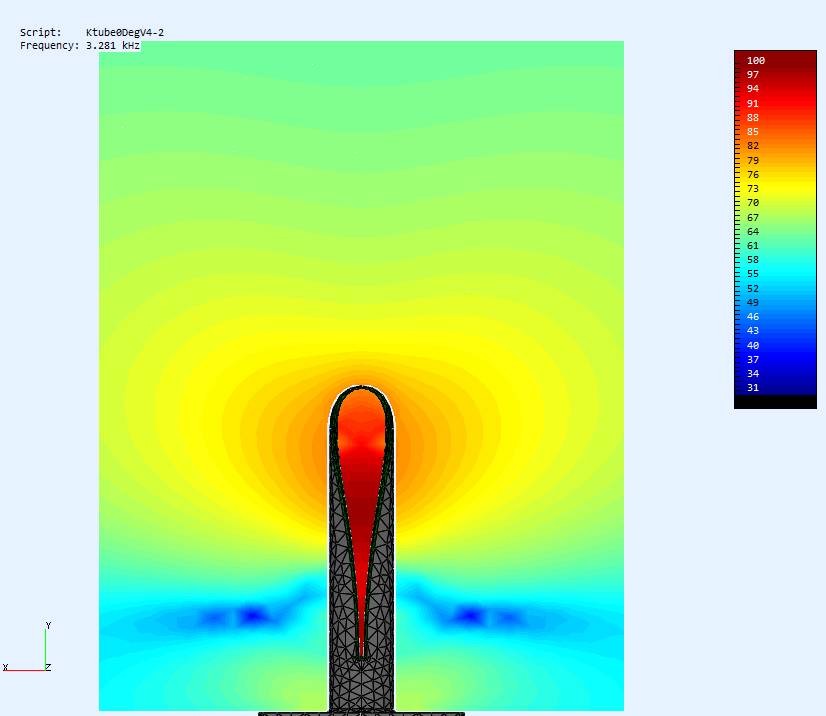The width and height of the screenshot is (826, 716).
Task: Click the 49 label on color legend
Action: point(753,302)
